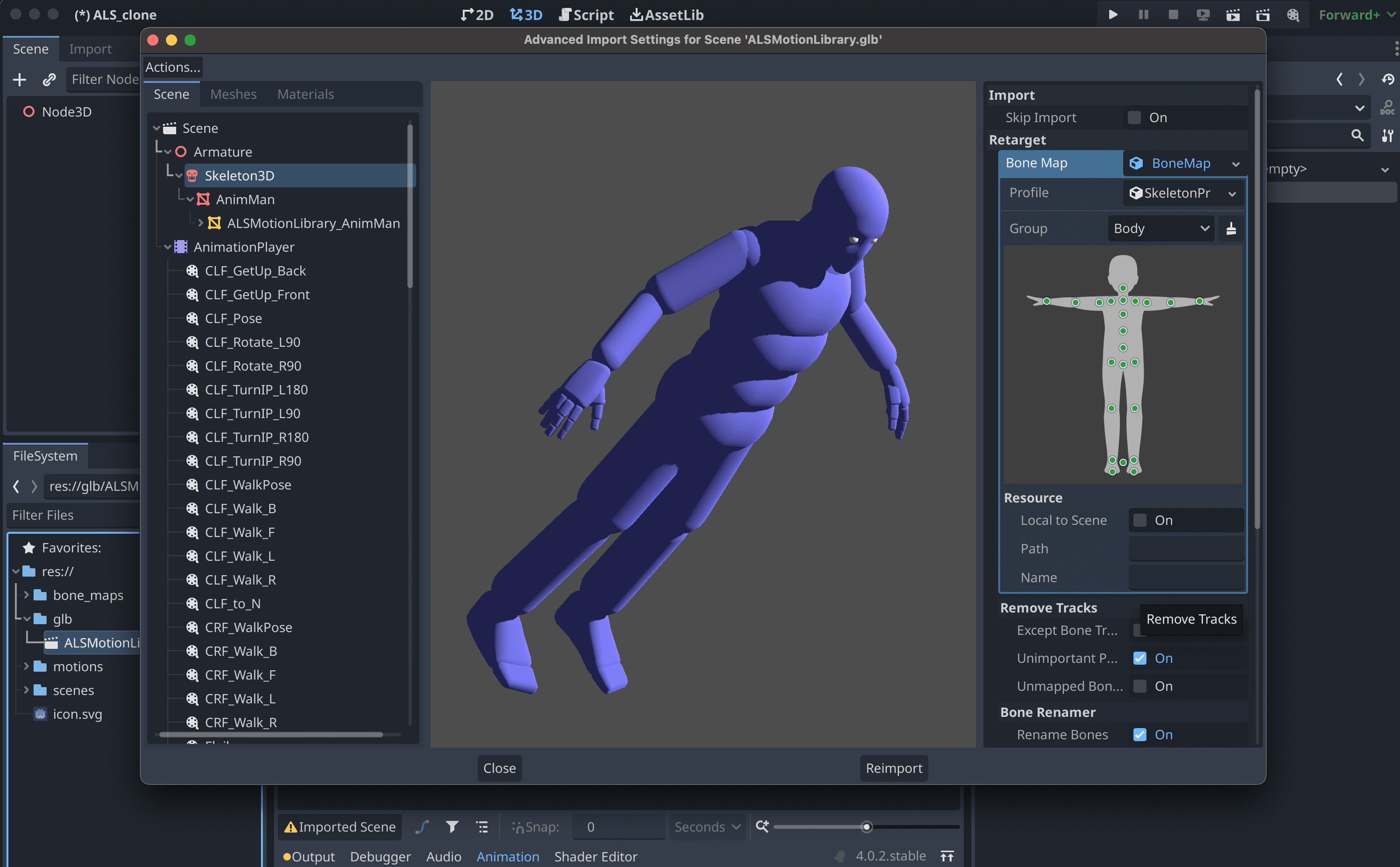Click the Play custom scene clapperboard icon

coord(1263,15)
